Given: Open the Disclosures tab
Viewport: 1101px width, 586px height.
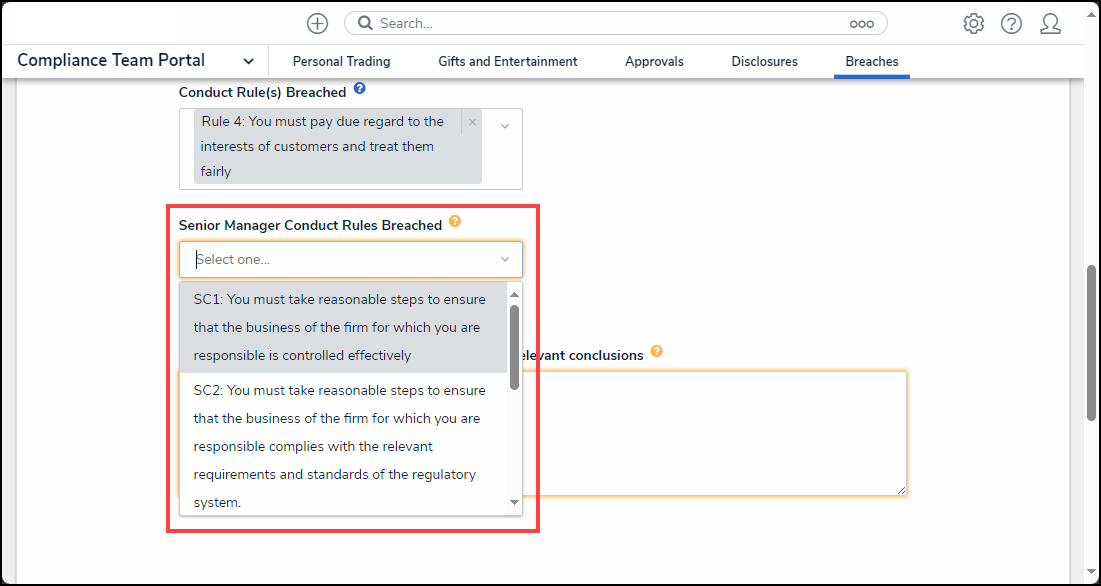Looking at the screenshot, I should 764,62.
